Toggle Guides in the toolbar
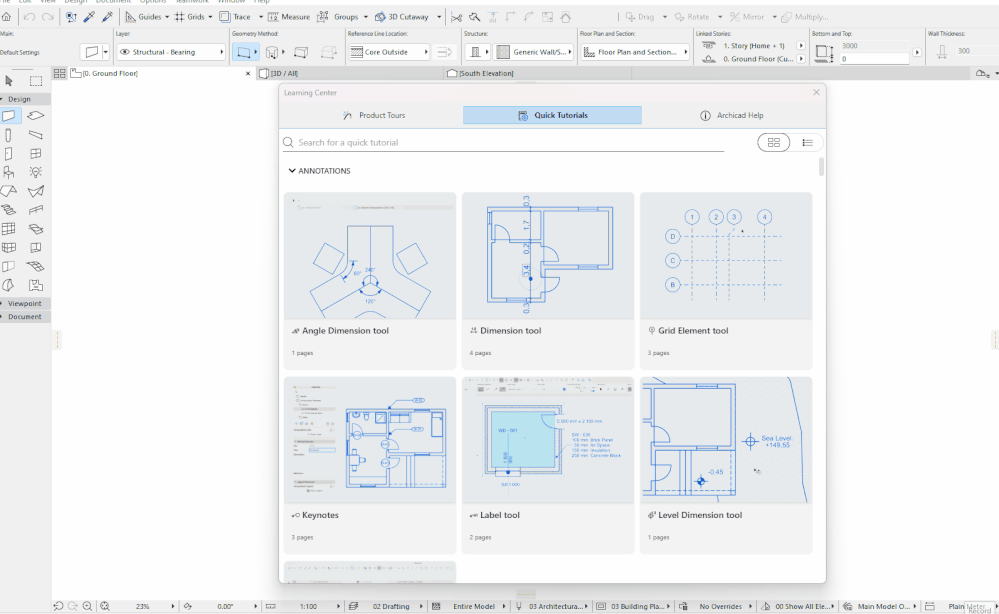The width and height of the screenshot is (999, 614). tap(143, 17)
